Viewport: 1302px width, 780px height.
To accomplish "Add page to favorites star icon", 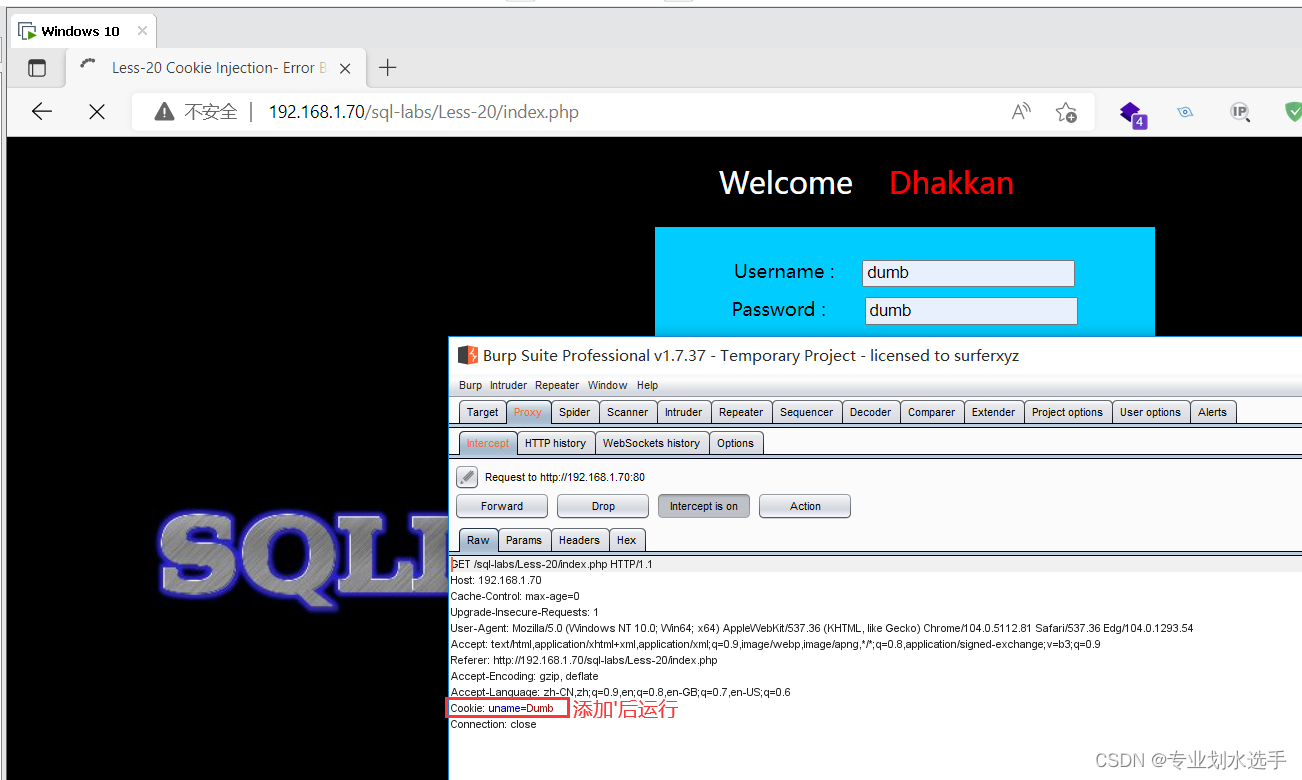I will click(x=1066, y=112).
